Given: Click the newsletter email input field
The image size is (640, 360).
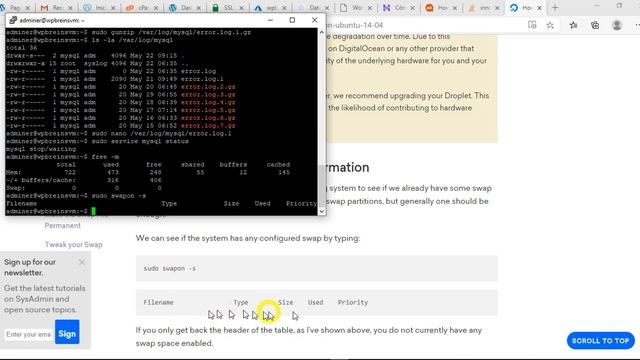Looking at the screenshot, I should click(x=29, y=334).
